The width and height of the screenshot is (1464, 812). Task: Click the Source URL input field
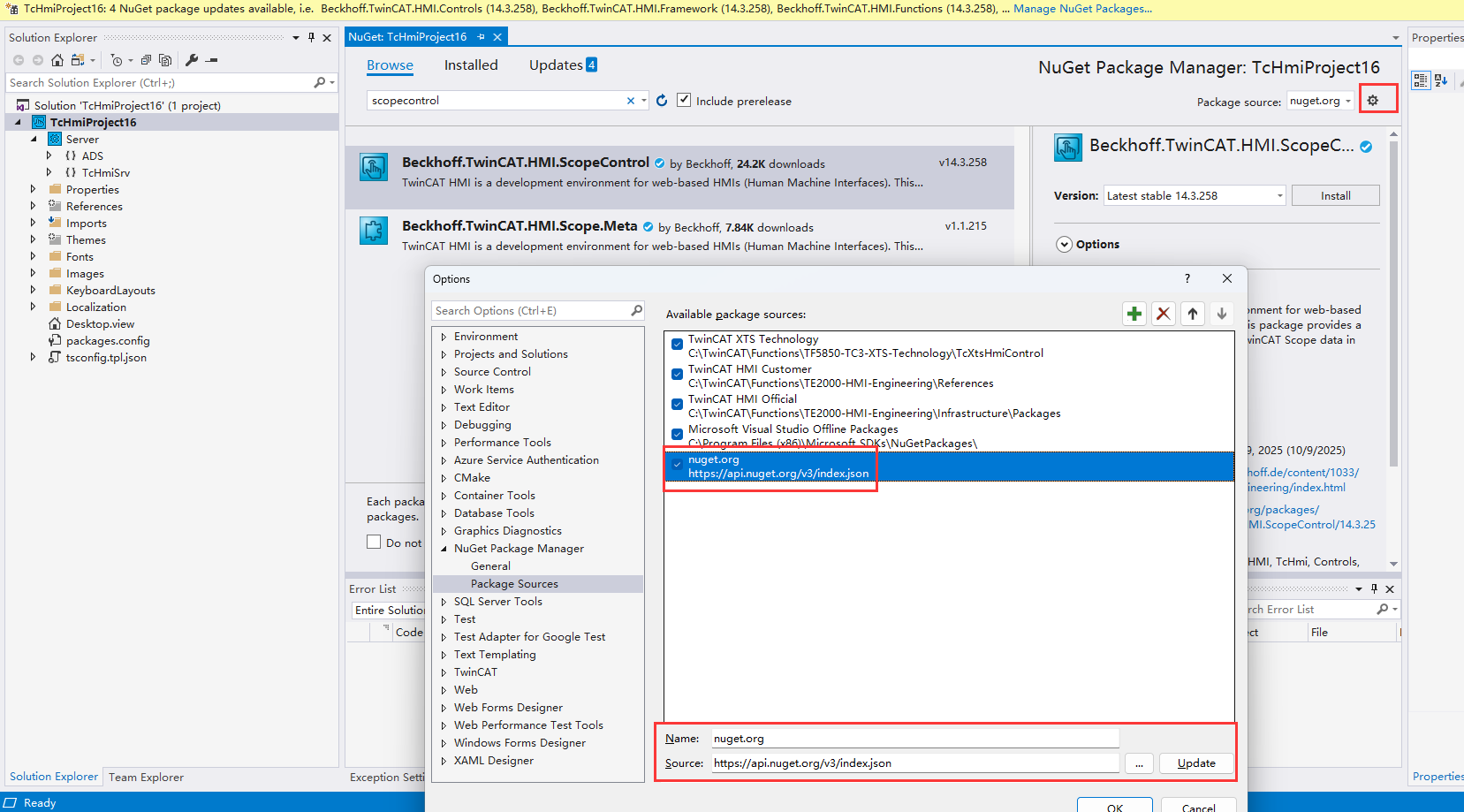(x=914, y=763)
